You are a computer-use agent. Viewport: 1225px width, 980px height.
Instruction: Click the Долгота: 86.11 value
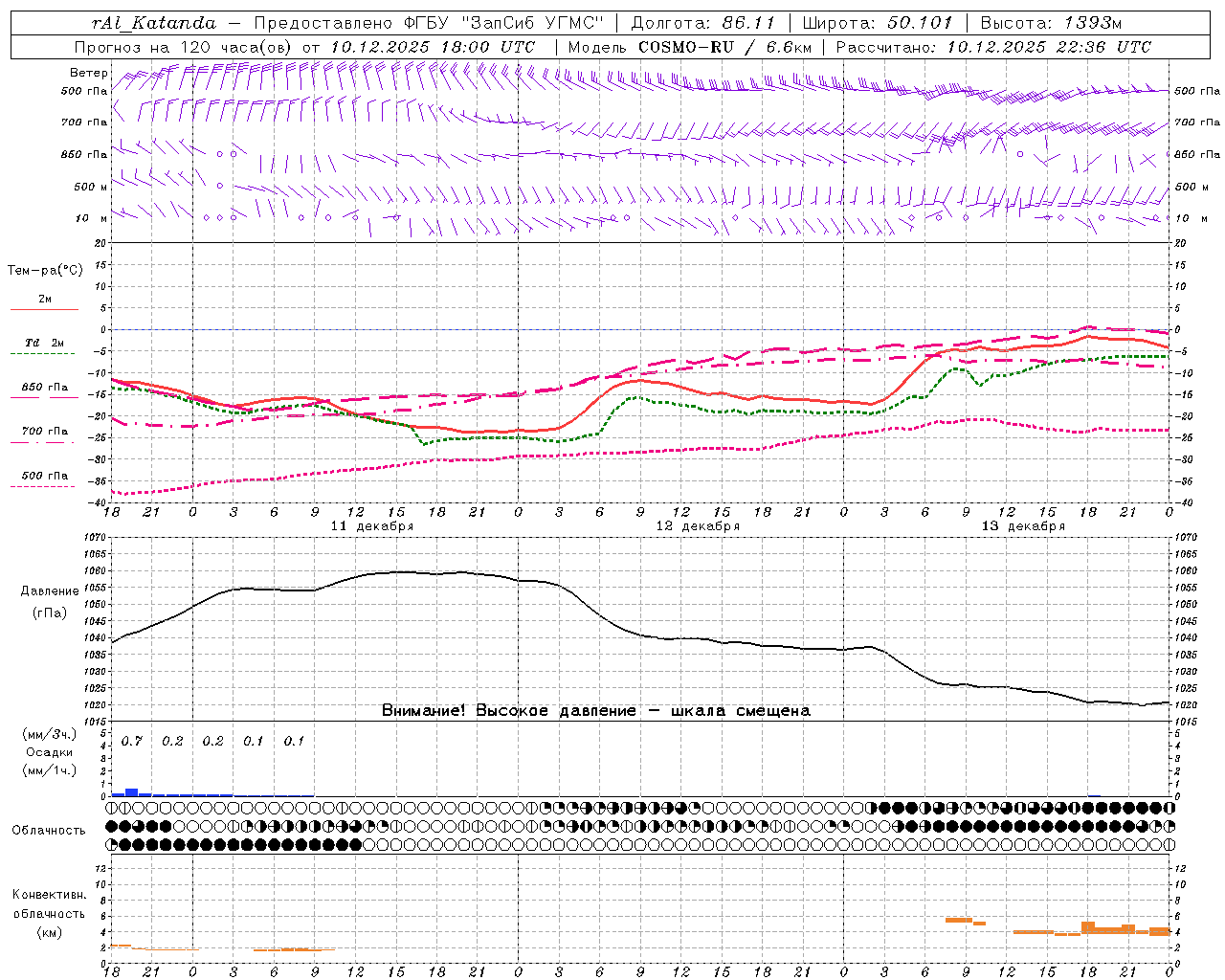703,23
